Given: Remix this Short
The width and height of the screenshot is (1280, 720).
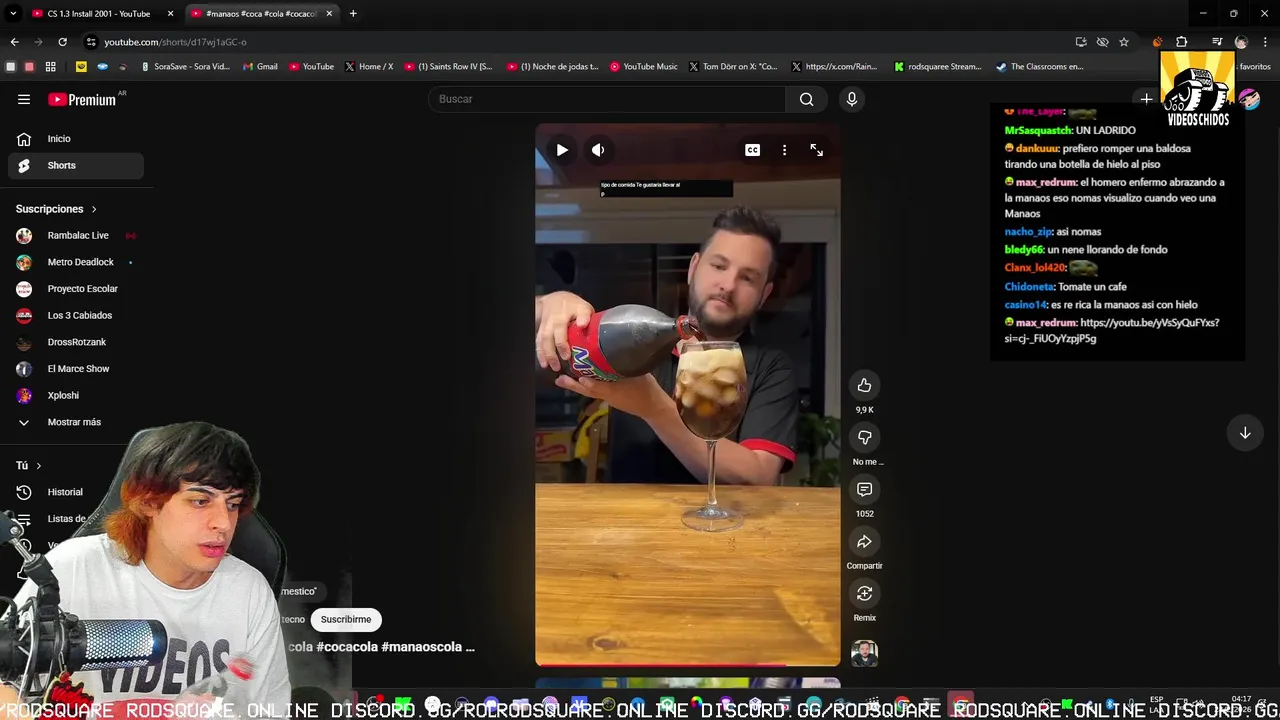Looking at the screenshot, I should [864, 593].
